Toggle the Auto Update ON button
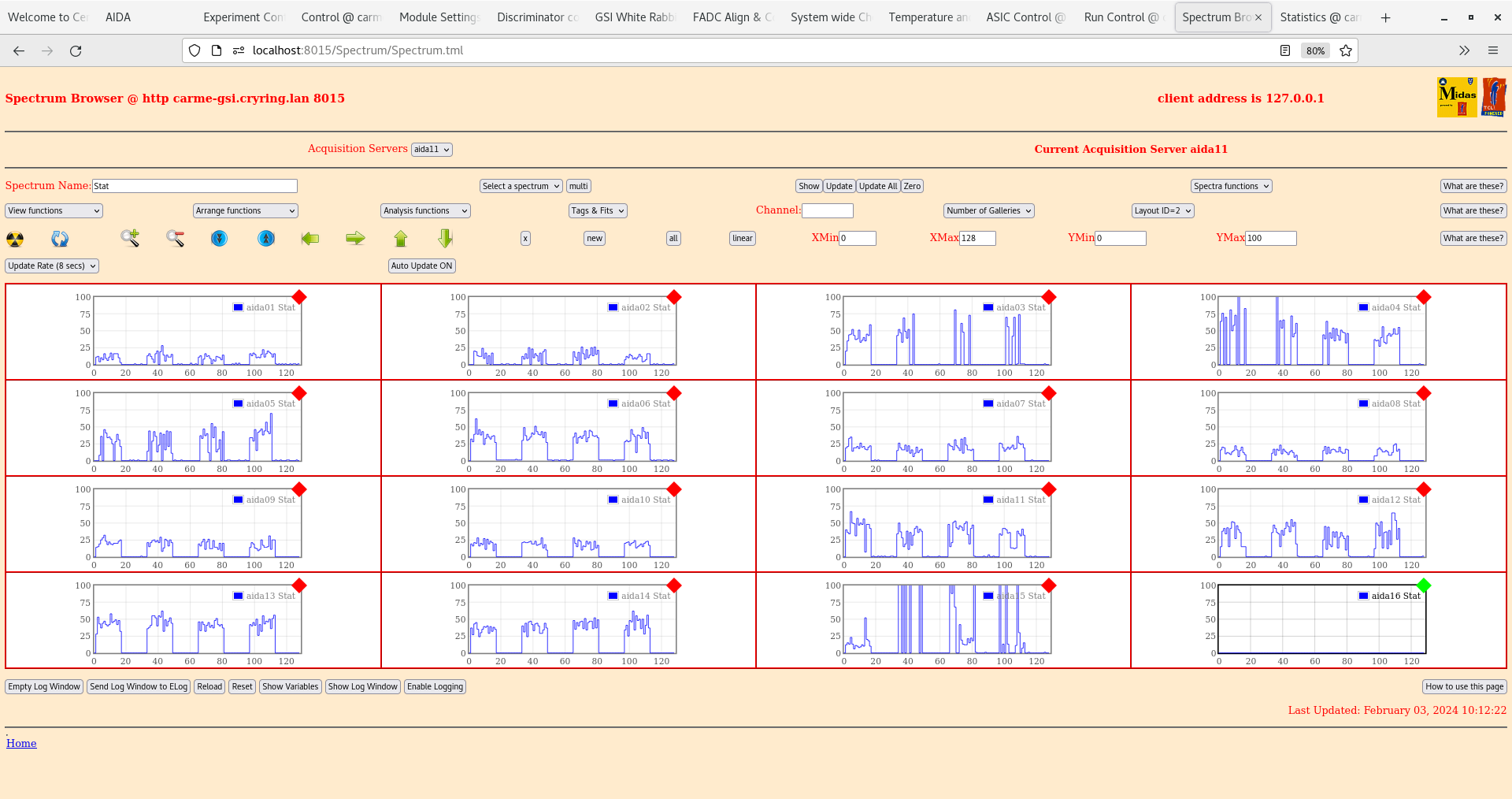Screen dimensions: 1512x799 [421, 266]
